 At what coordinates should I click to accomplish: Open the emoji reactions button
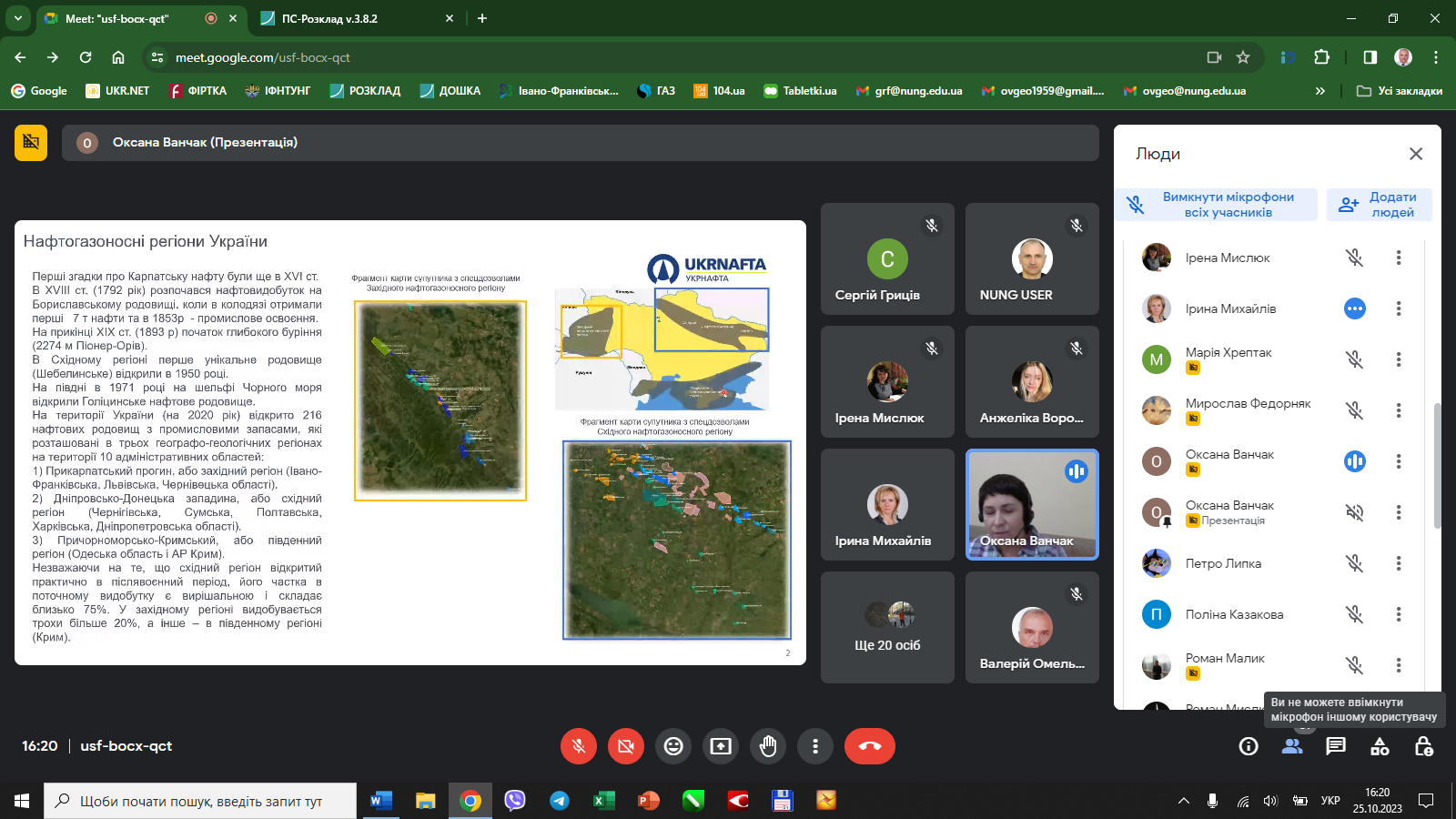[673, 746]
